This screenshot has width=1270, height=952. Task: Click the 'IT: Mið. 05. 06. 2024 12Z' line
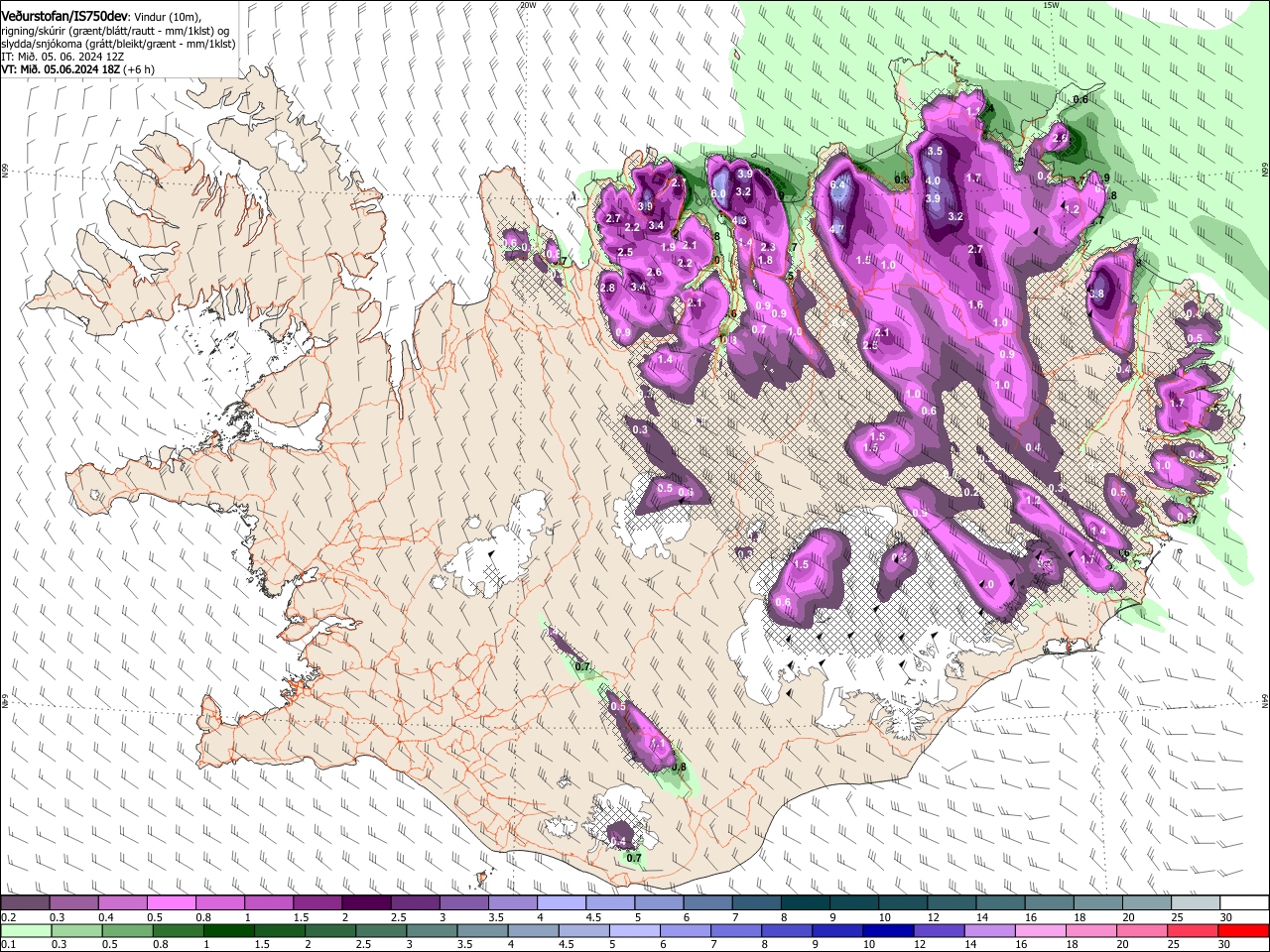pyautogui.click(x=63, y=58)
